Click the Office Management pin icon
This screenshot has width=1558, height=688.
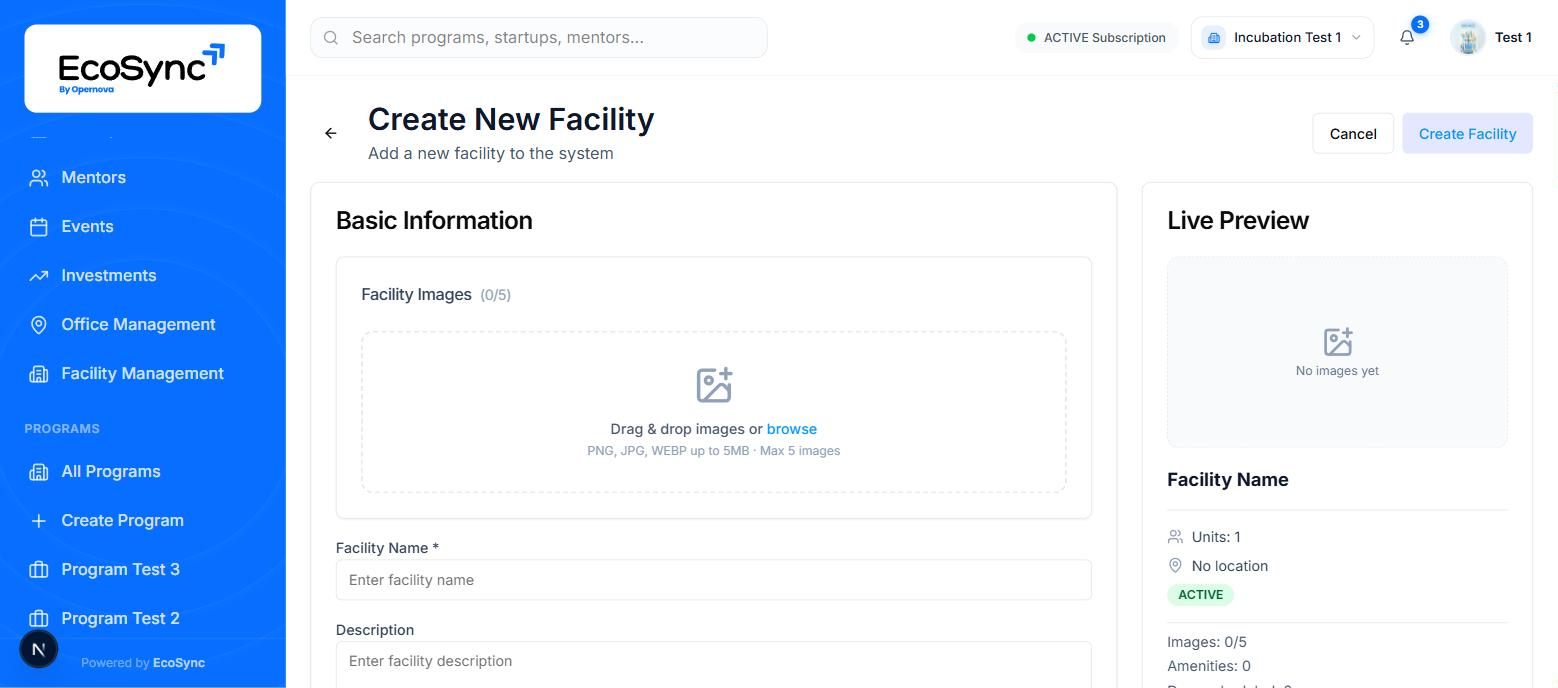[x=39, y=325]
